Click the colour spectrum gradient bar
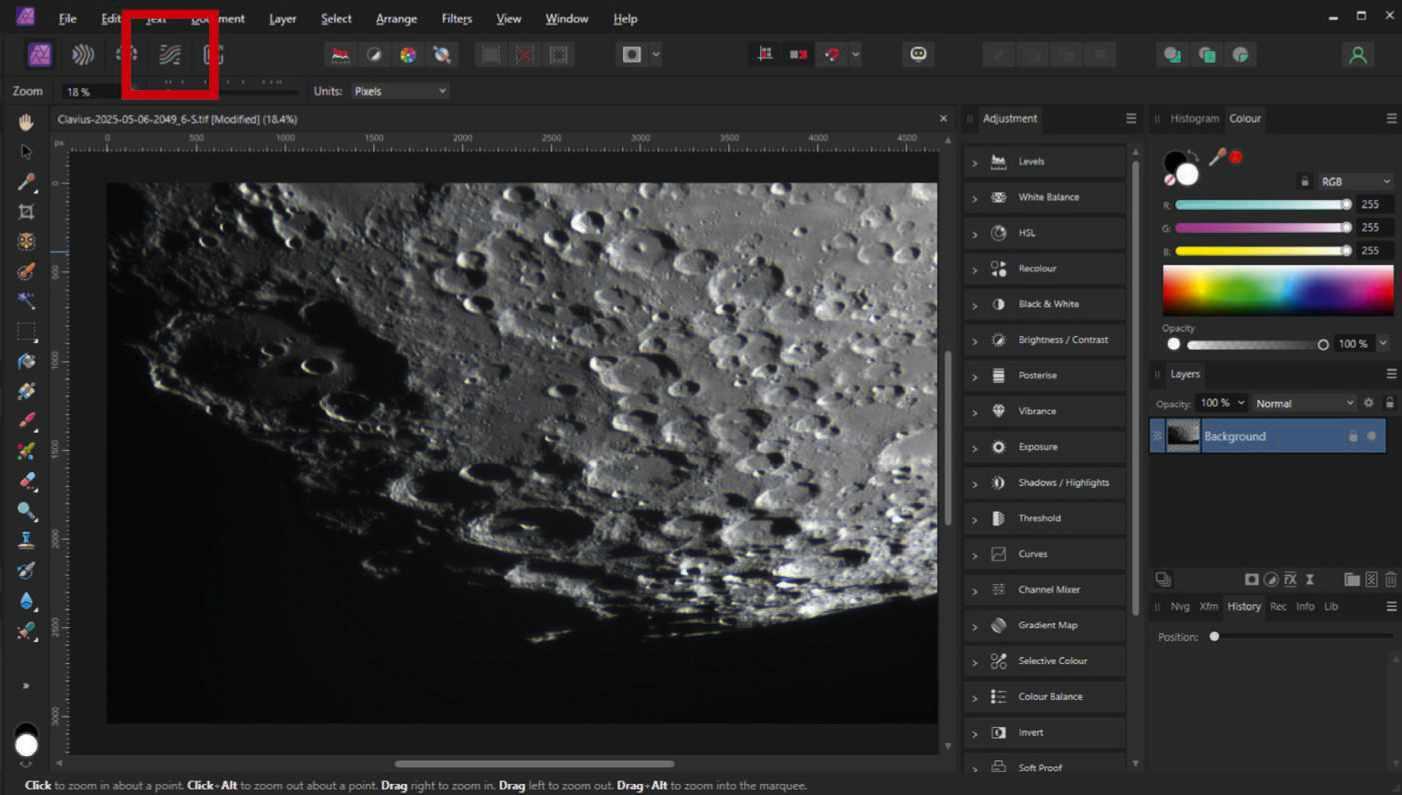Screen dimensions: 1402x795 1277,291
